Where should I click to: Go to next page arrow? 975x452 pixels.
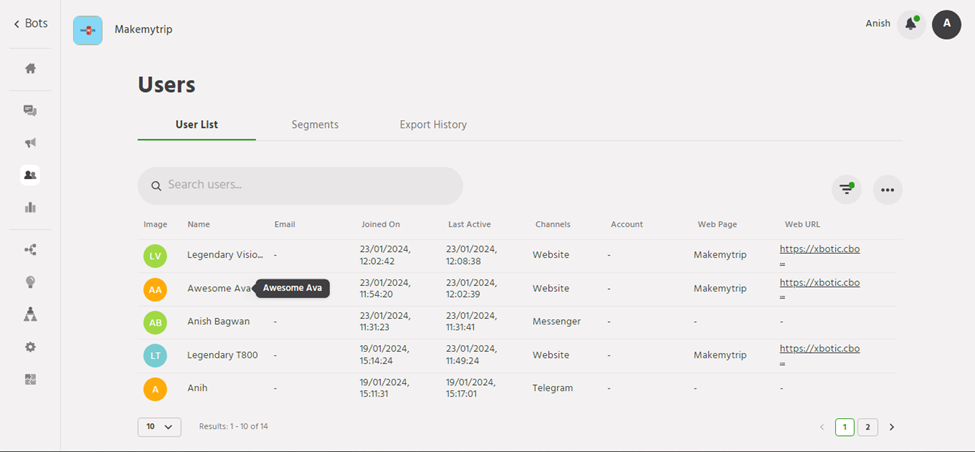point(892,427)
